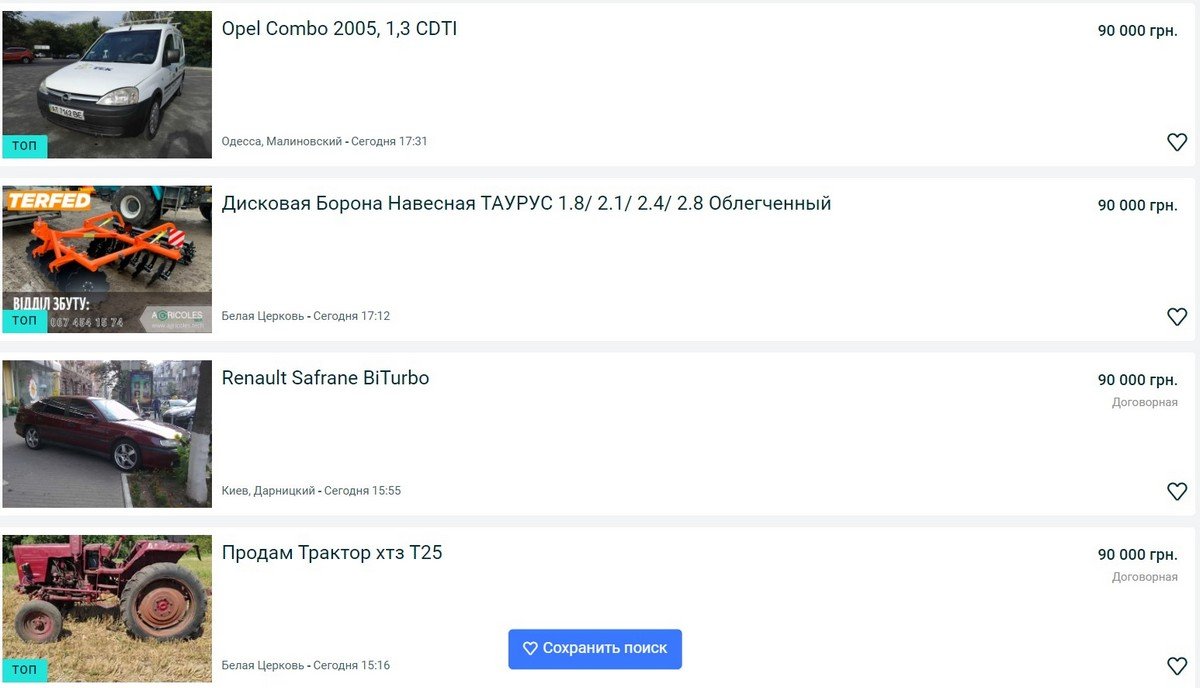Image resolution: width=1200 pixels, height=688 pixels.
Task: Save the Трактор хтз Т25 listing heart
Action: (x=1177, y=666)
